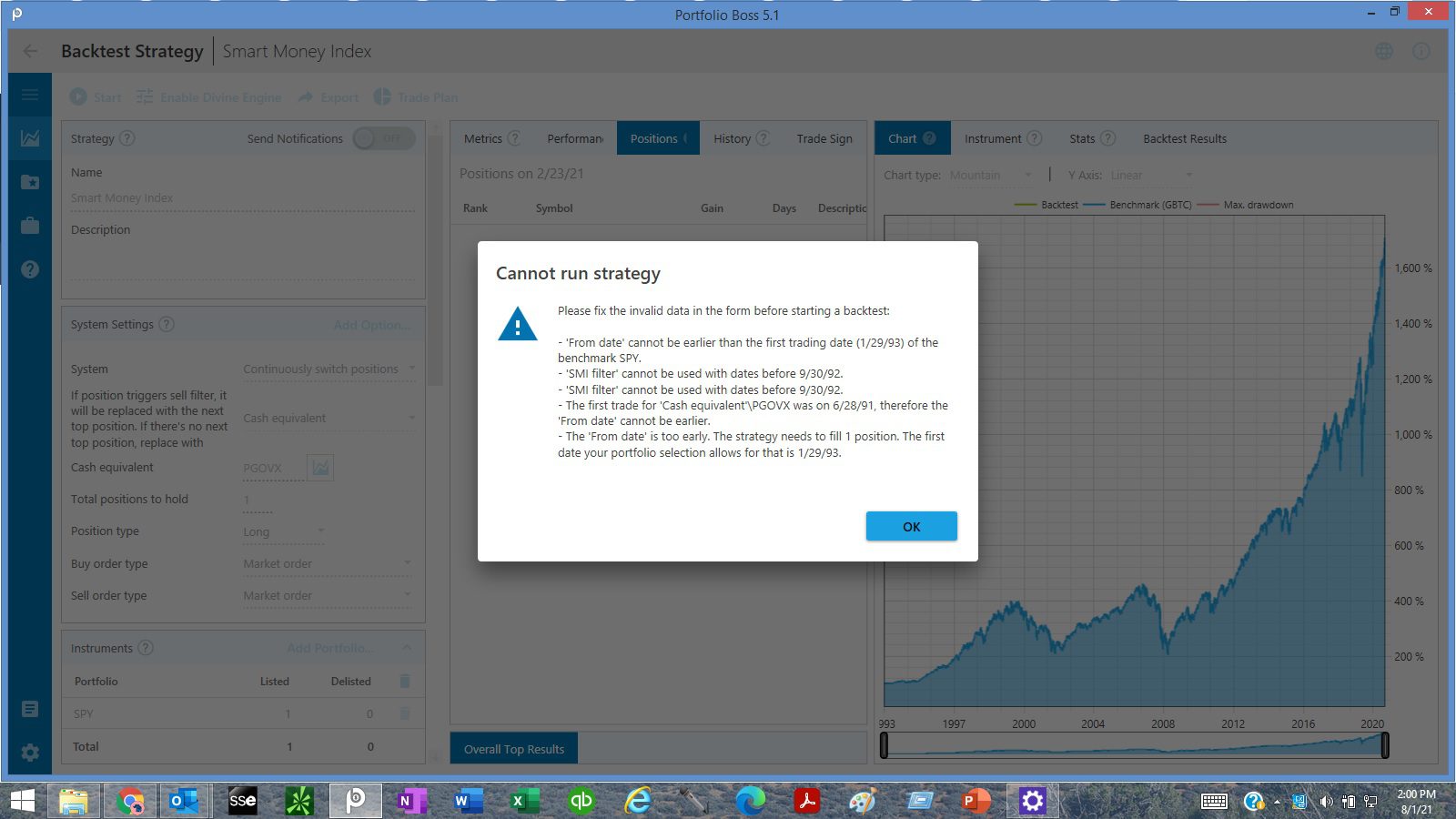Open the log notes icon in the sidebar
The image size is (1456, 819).
pos(30,709)
